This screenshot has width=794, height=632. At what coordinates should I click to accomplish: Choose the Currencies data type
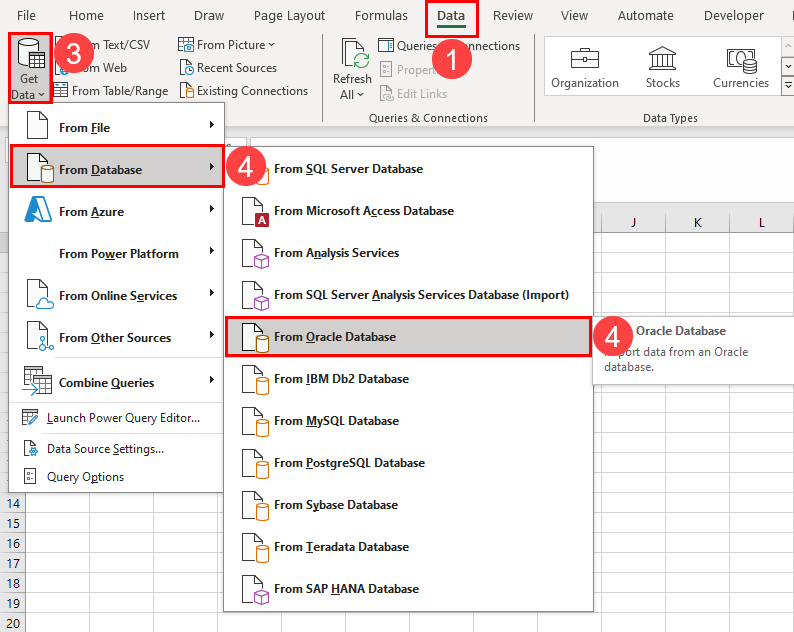point(741,68)
